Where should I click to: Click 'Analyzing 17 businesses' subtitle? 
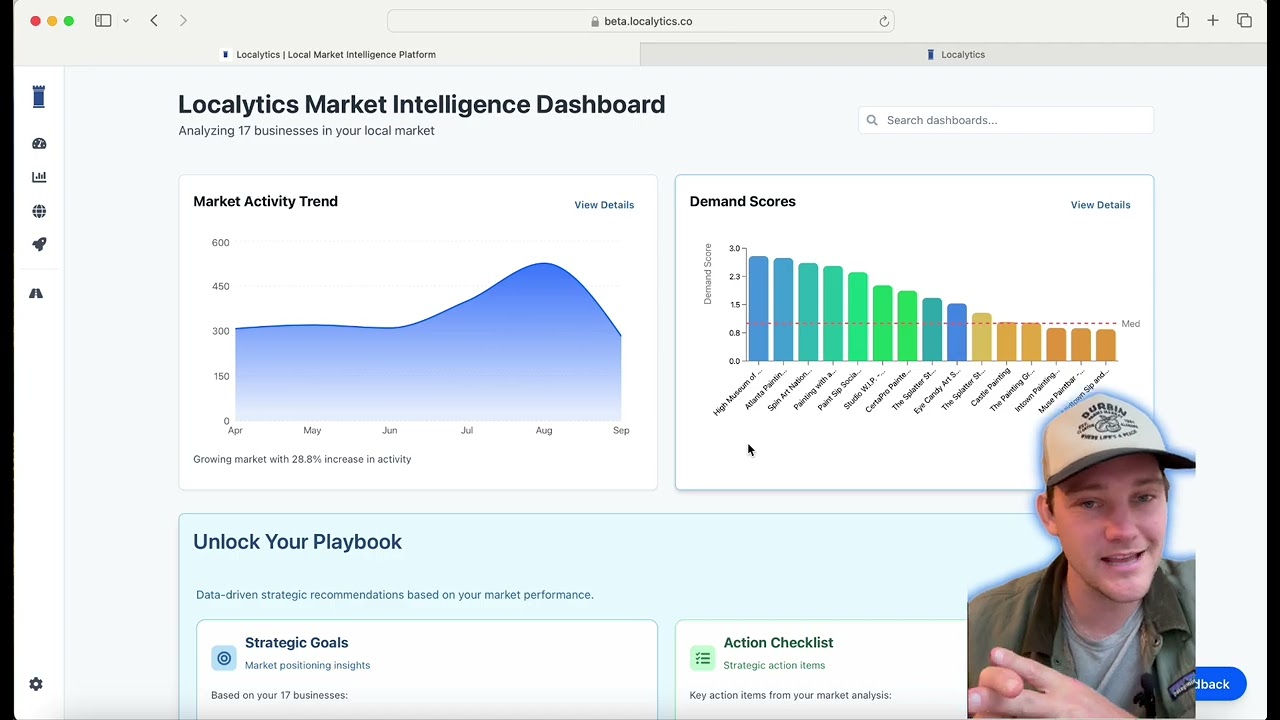point(306,131)
